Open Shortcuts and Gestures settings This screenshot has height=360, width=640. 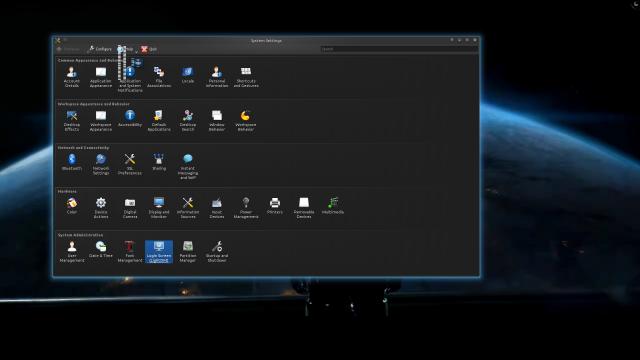[246, 77]
